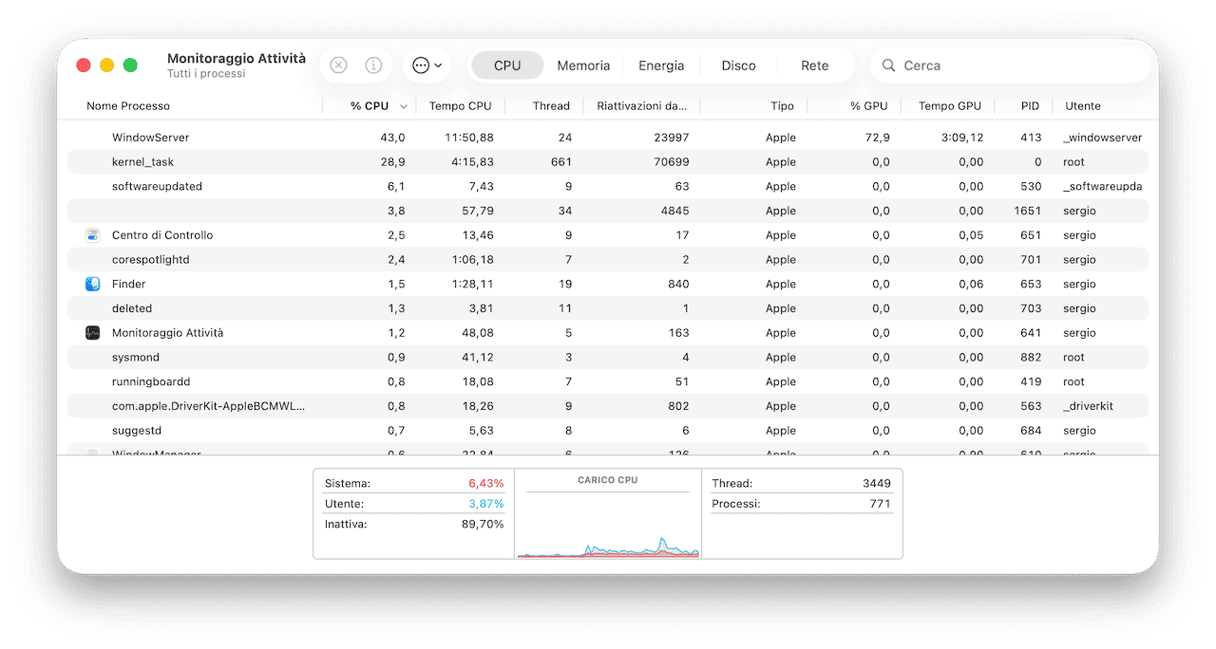Screen dimensions: 1216x649
Task: Open the ellipsis options menu button
Action: (427, 65)
